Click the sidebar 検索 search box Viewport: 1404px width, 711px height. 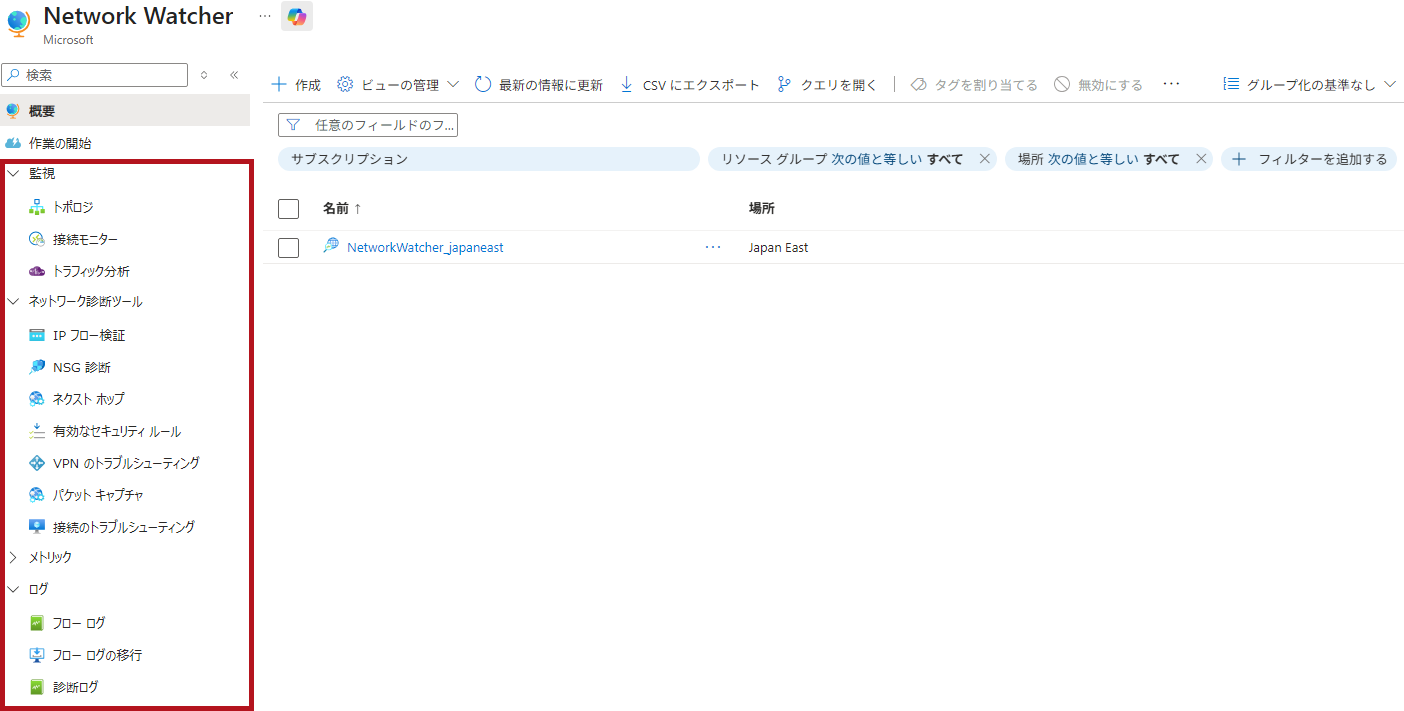[95, 75]
